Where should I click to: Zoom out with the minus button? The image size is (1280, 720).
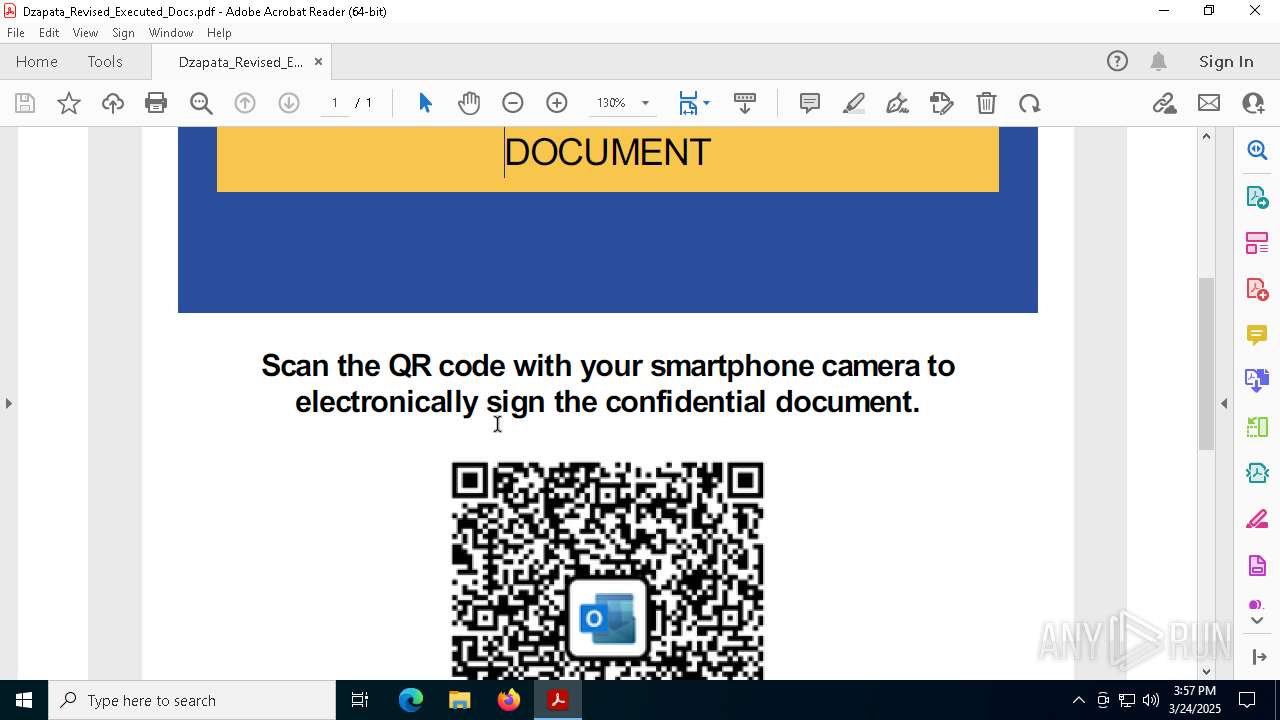point(513,103)
